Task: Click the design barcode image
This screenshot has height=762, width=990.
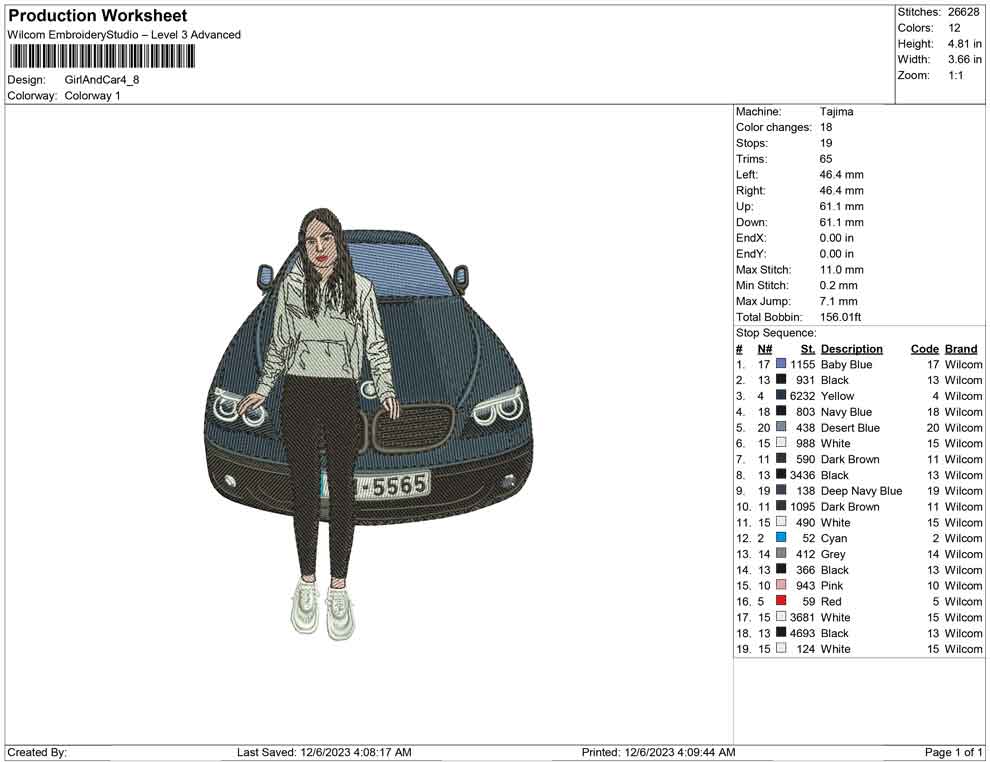Action: [x=100, y=55]
